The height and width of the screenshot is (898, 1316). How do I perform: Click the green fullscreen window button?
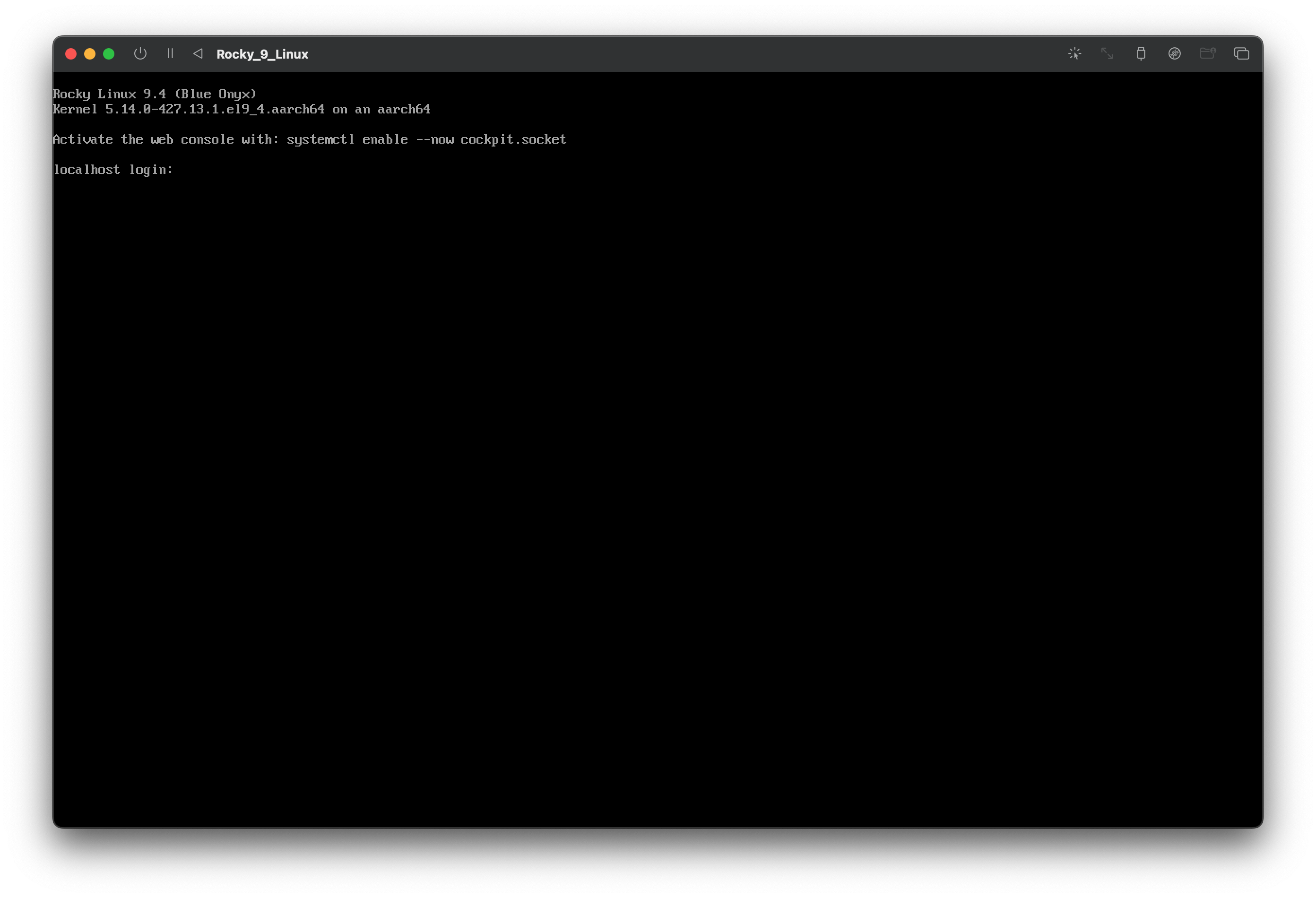[109, 54]
